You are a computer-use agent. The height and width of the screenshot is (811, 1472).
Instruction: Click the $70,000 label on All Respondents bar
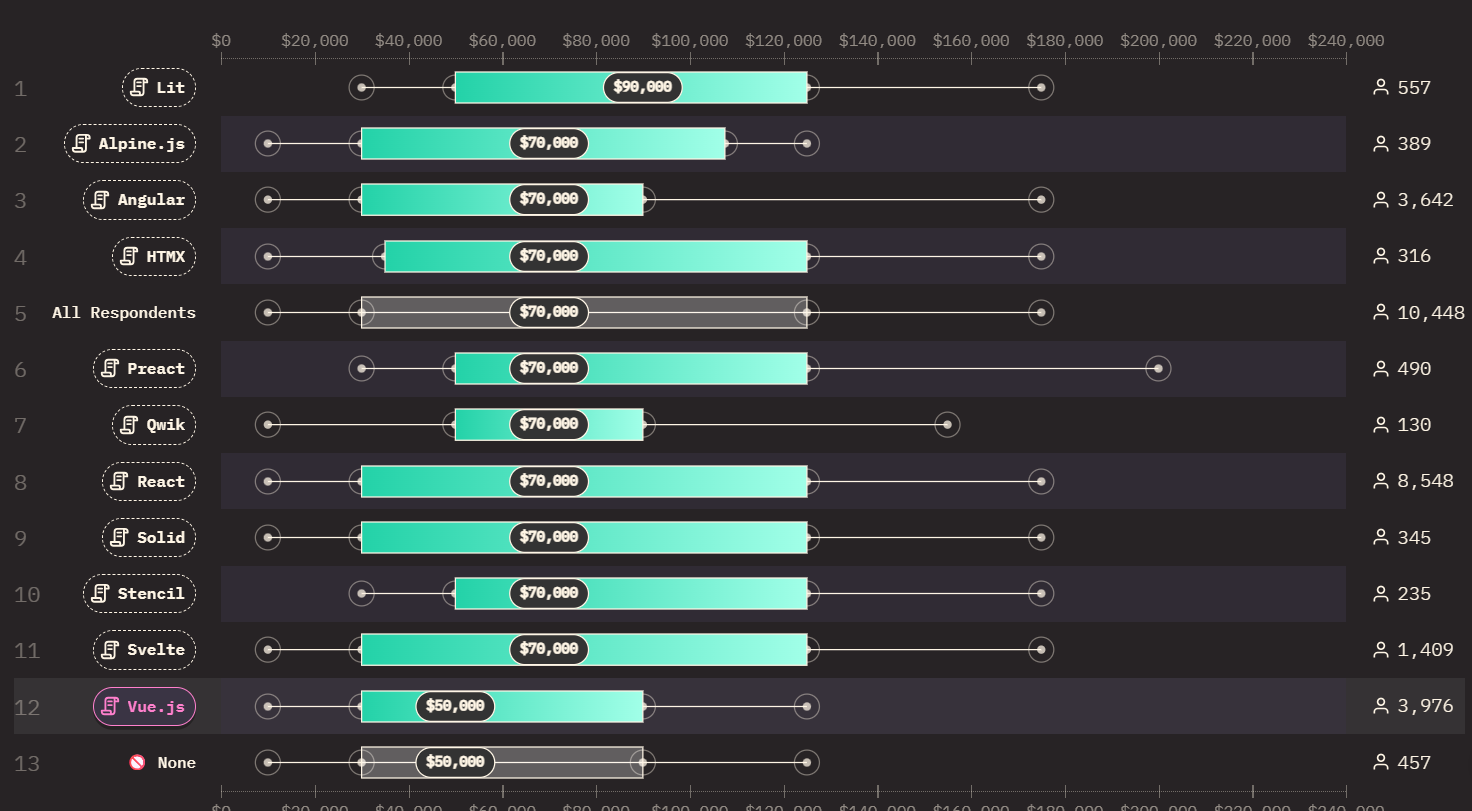point(549,312)
